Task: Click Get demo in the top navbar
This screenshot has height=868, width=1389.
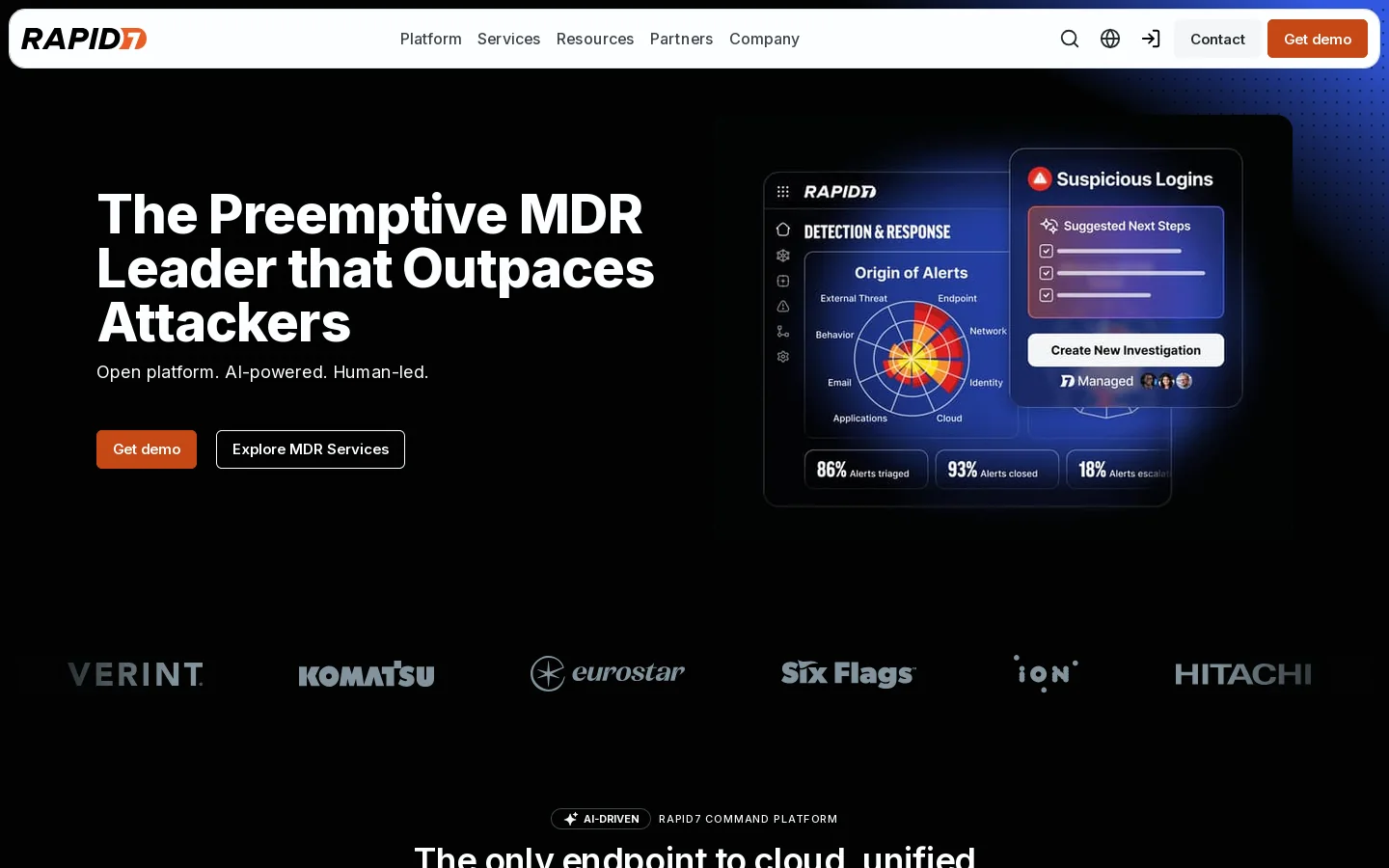Action: [x=1318, y=39]
